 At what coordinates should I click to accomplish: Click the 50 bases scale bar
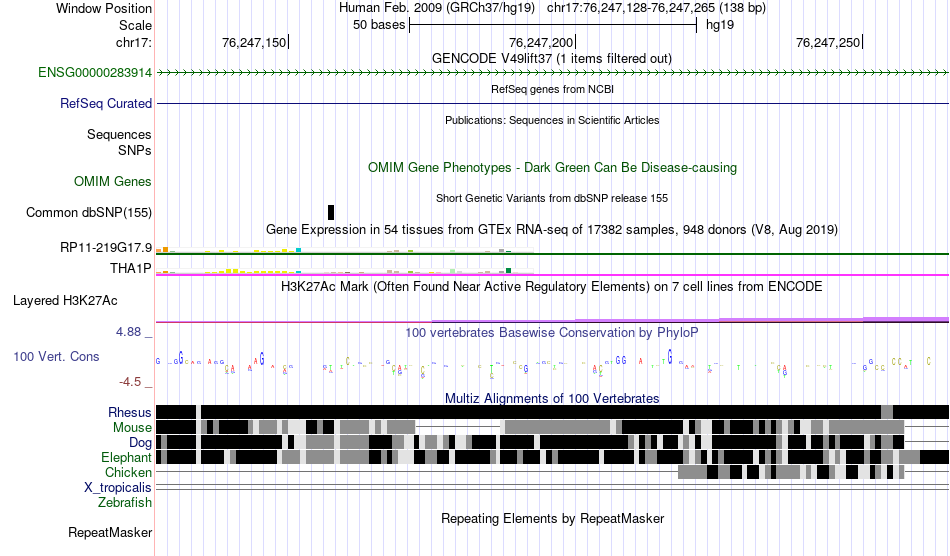click(x=553, y=25)
